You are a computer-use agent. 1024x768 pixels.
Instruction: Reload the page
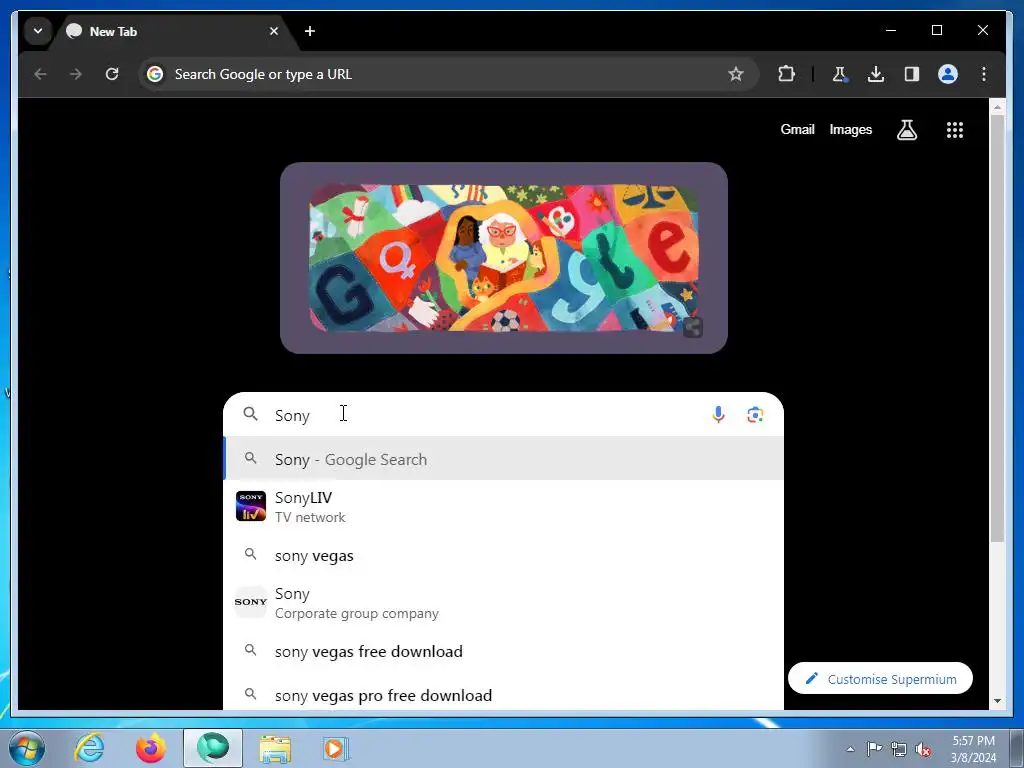(112, 74)
